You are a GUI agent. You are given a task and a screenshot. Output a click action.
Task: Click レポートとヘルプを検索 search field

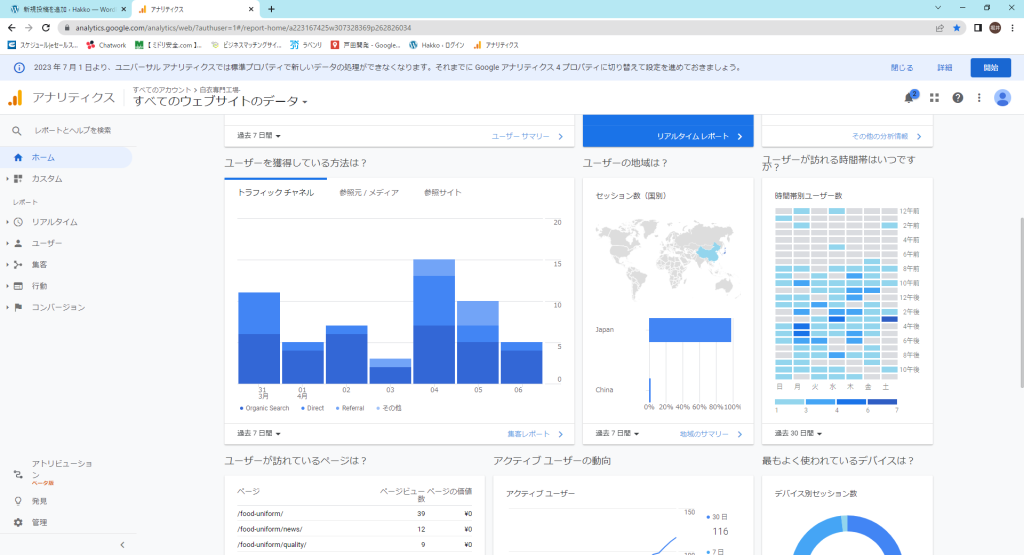(x=72, y=131)
